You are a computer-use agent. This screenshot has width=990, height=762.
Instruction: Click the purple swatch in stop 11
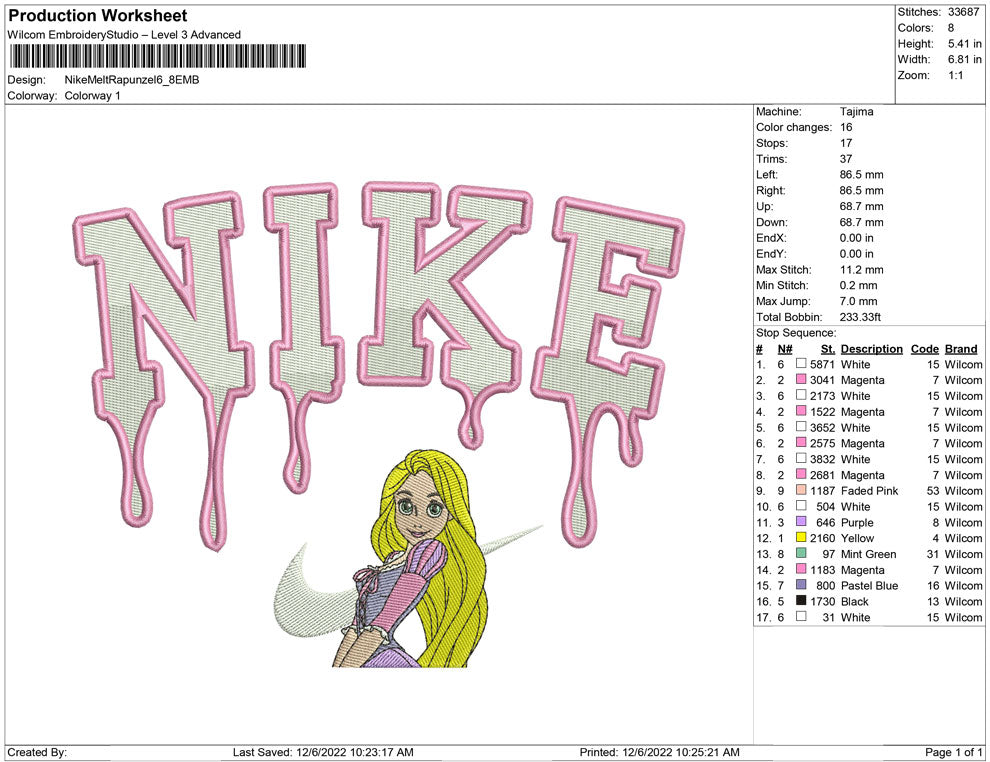[x=801, y=521]
